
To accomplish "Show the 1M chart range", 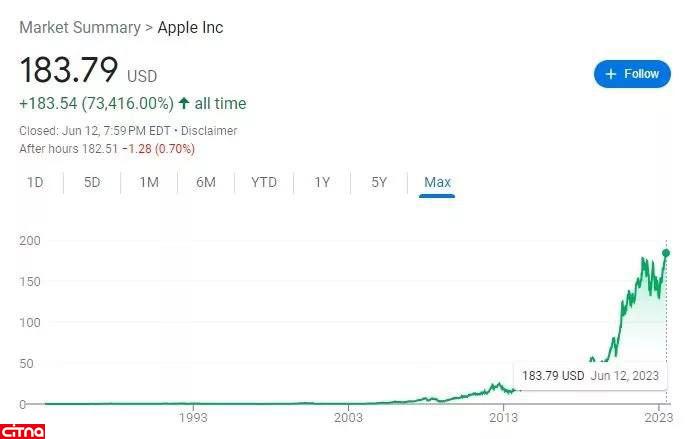I will [149, 182].
